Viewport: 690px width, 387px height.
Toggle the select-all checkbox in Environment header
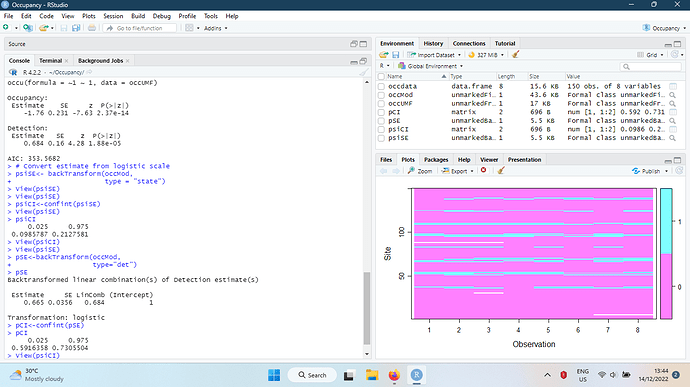click(x=381, y=77)
